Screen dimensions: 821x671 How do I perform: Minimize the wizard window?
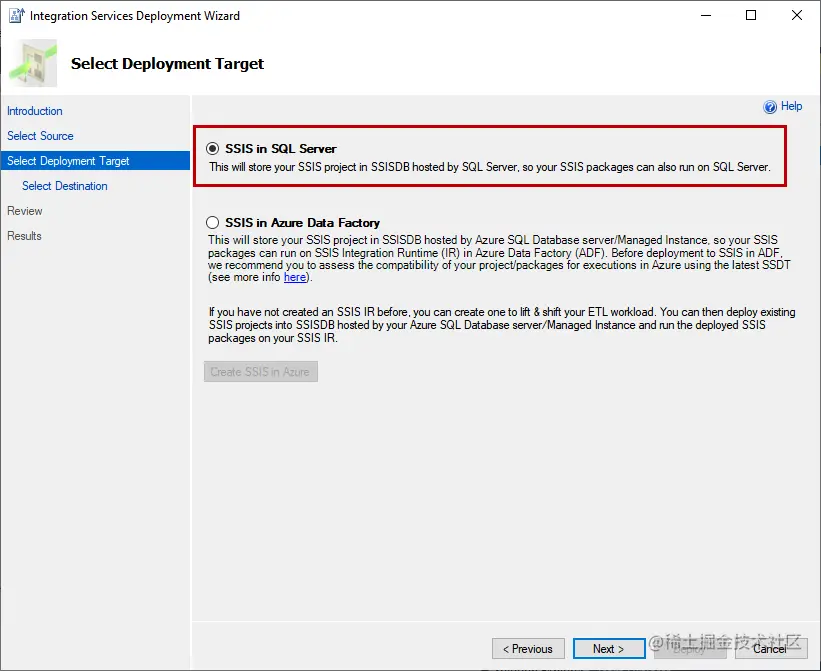[x=706, y=16]
